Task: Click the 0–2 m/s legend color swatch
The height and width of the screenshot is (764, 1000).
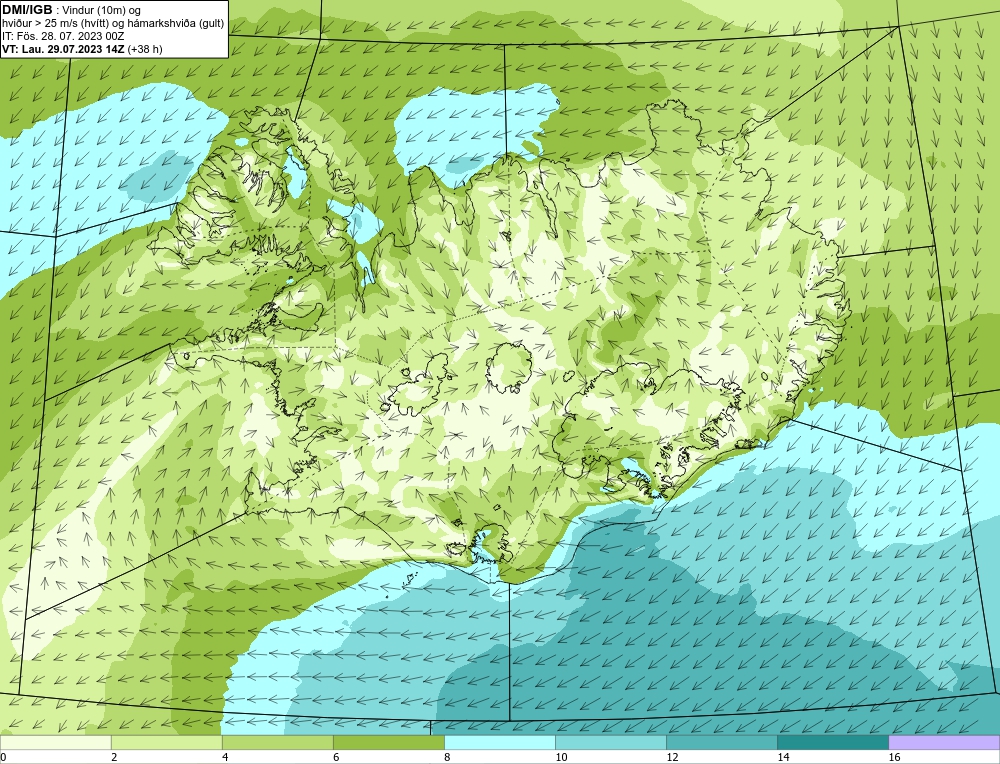Action: (55, 742)
